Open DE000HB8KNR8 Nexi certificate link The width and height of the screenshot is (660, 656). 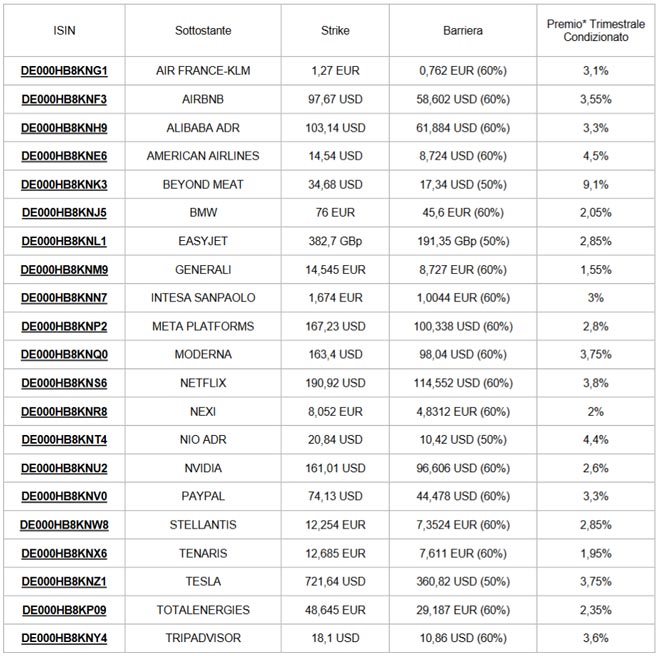(x=64, y=412)
